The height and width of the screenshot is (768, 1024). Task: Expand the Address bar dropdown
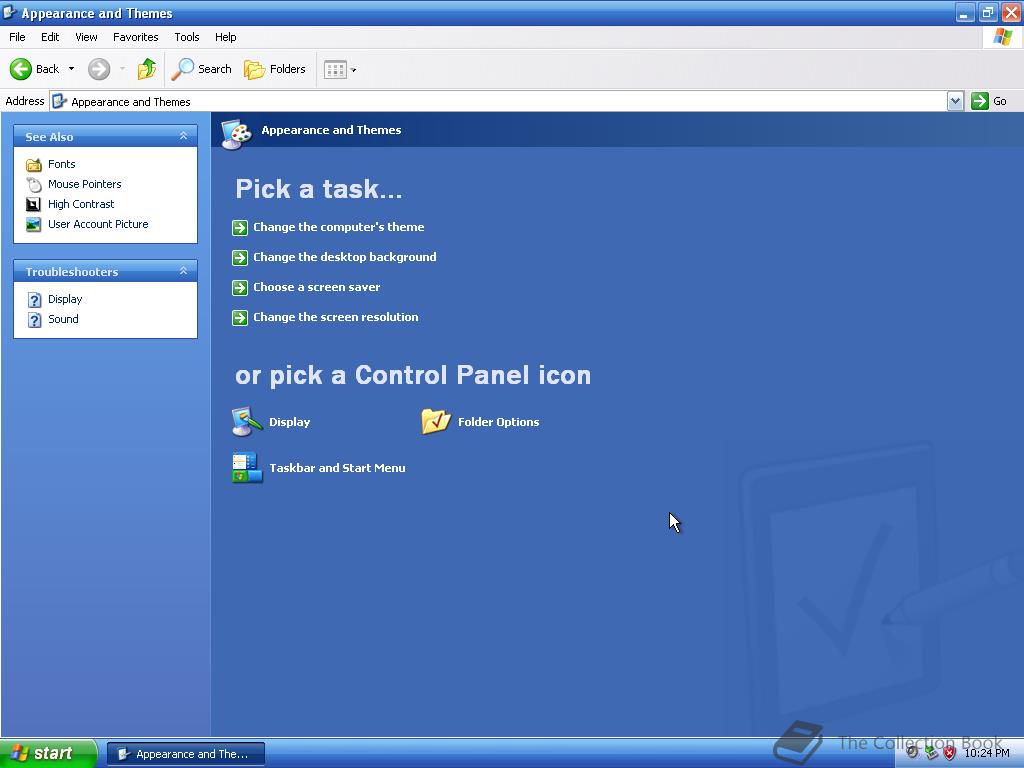[x=955, y=101]
